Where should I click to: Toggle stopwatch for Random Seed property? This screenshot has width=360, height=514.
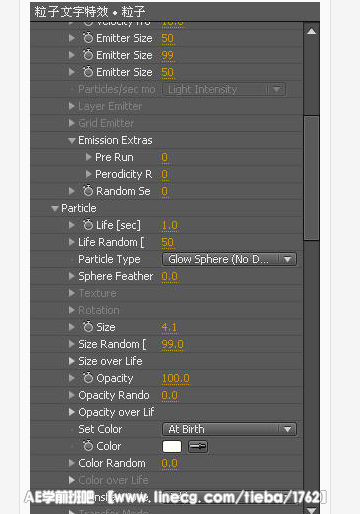tap(88, 191)
